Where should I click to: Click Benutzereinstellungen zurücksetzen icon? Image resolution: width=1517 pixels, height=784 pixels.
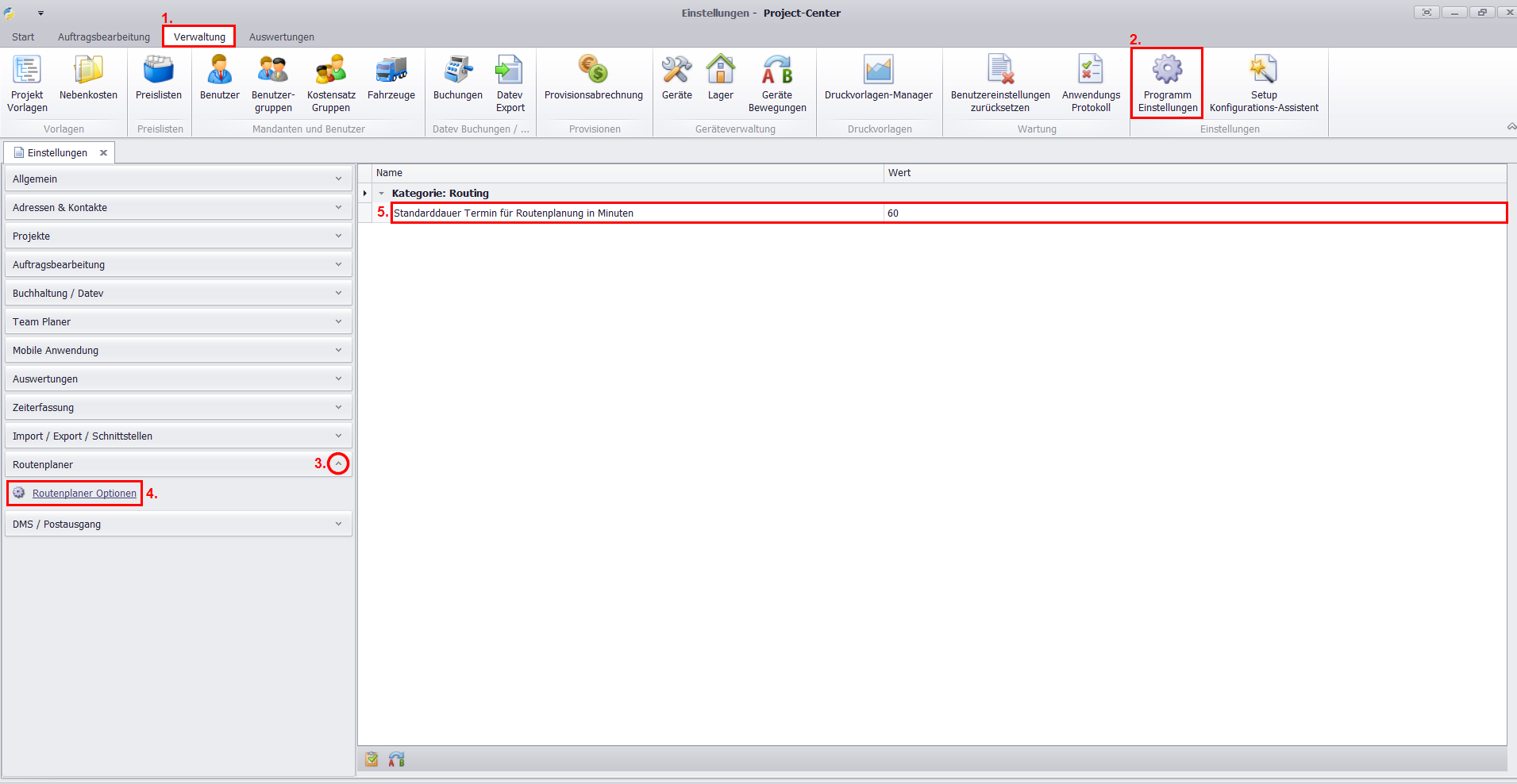pyautogui.click(x=999, y=71)
